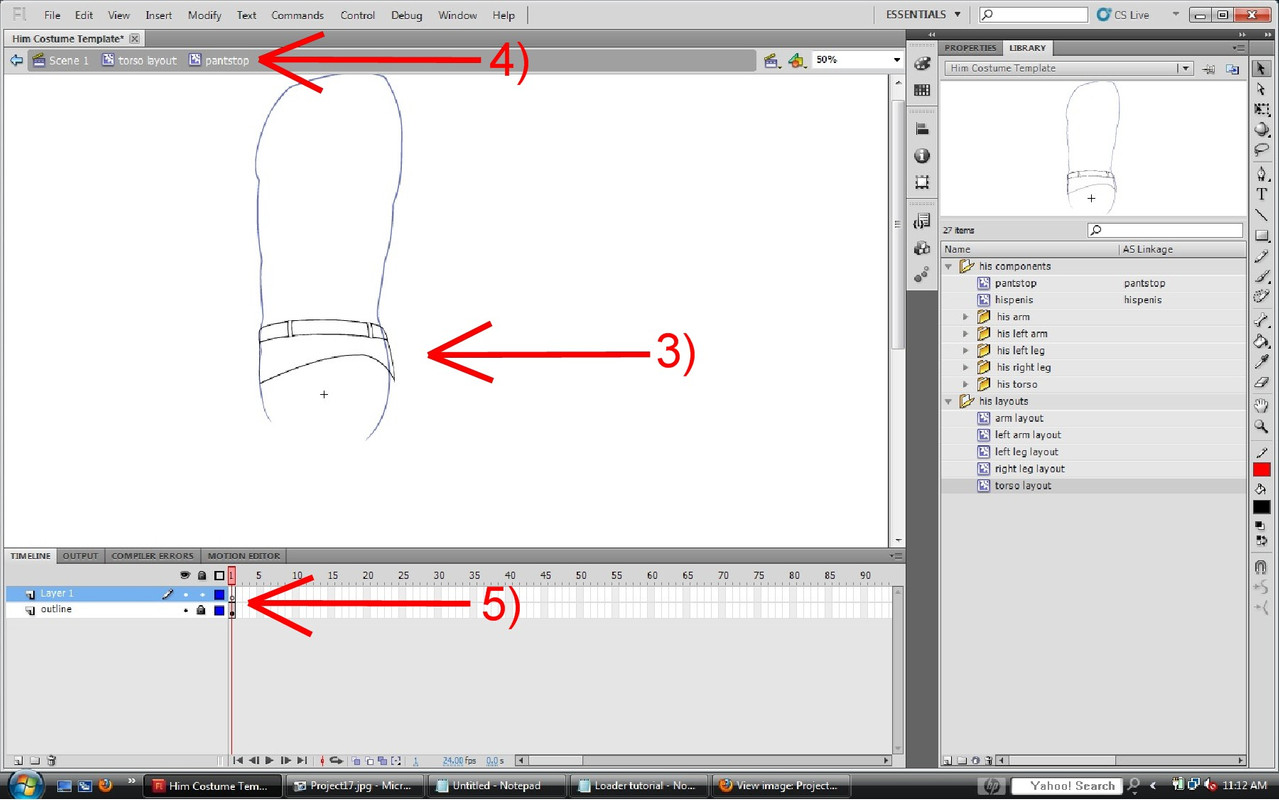Click the red stroke color swatch
The image size is (1279, 800).
1261,470
